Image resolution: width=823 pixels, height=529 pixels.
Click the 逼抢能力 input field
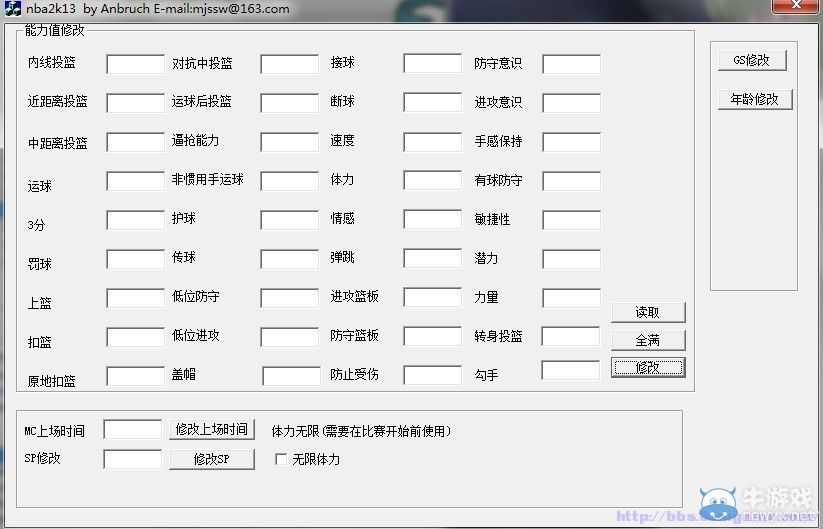click(289, 142)
